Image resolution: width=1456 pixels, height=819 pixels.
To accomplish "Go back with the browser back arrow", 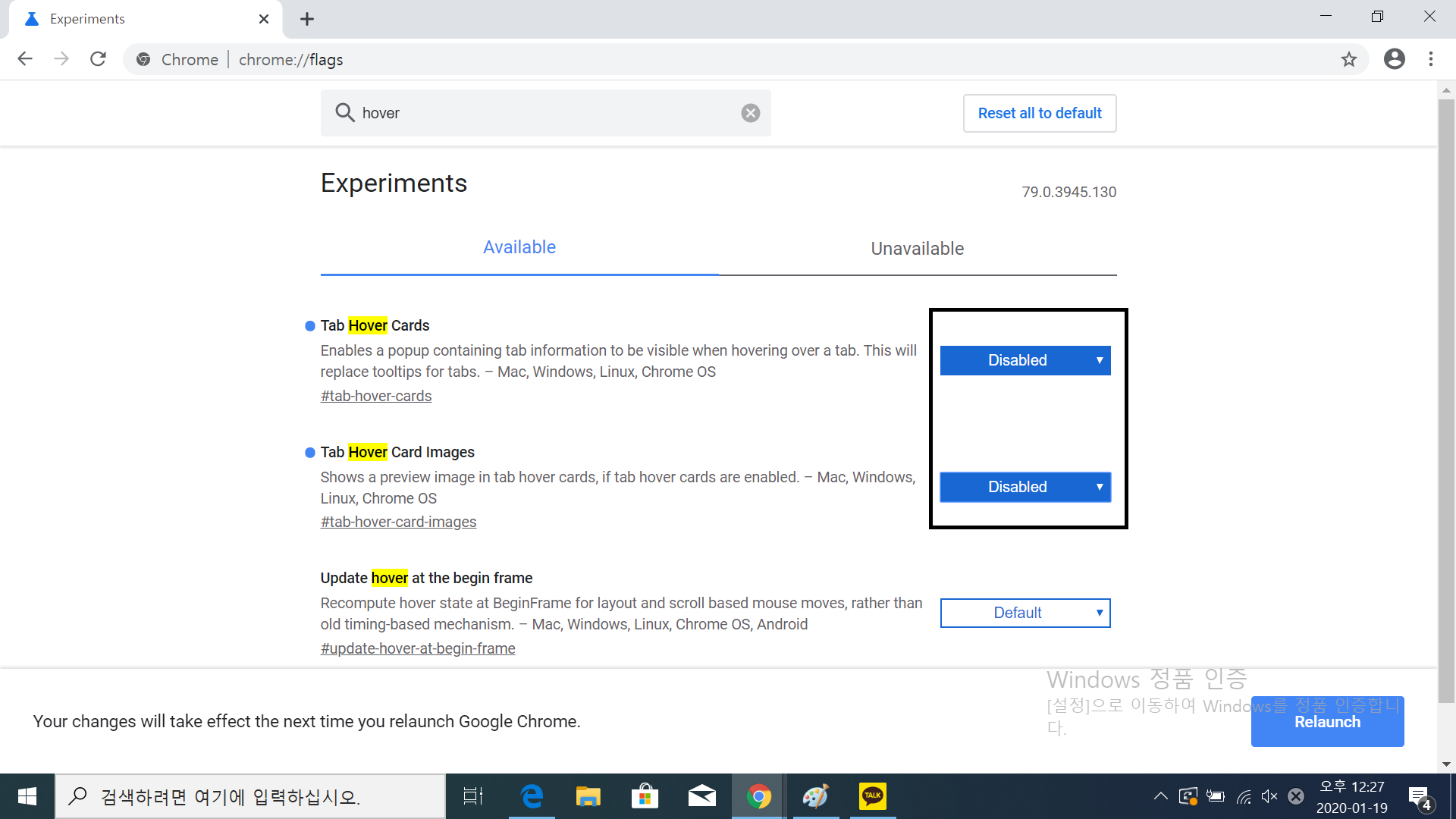I will pyautogui.click(x=25, y=59).
